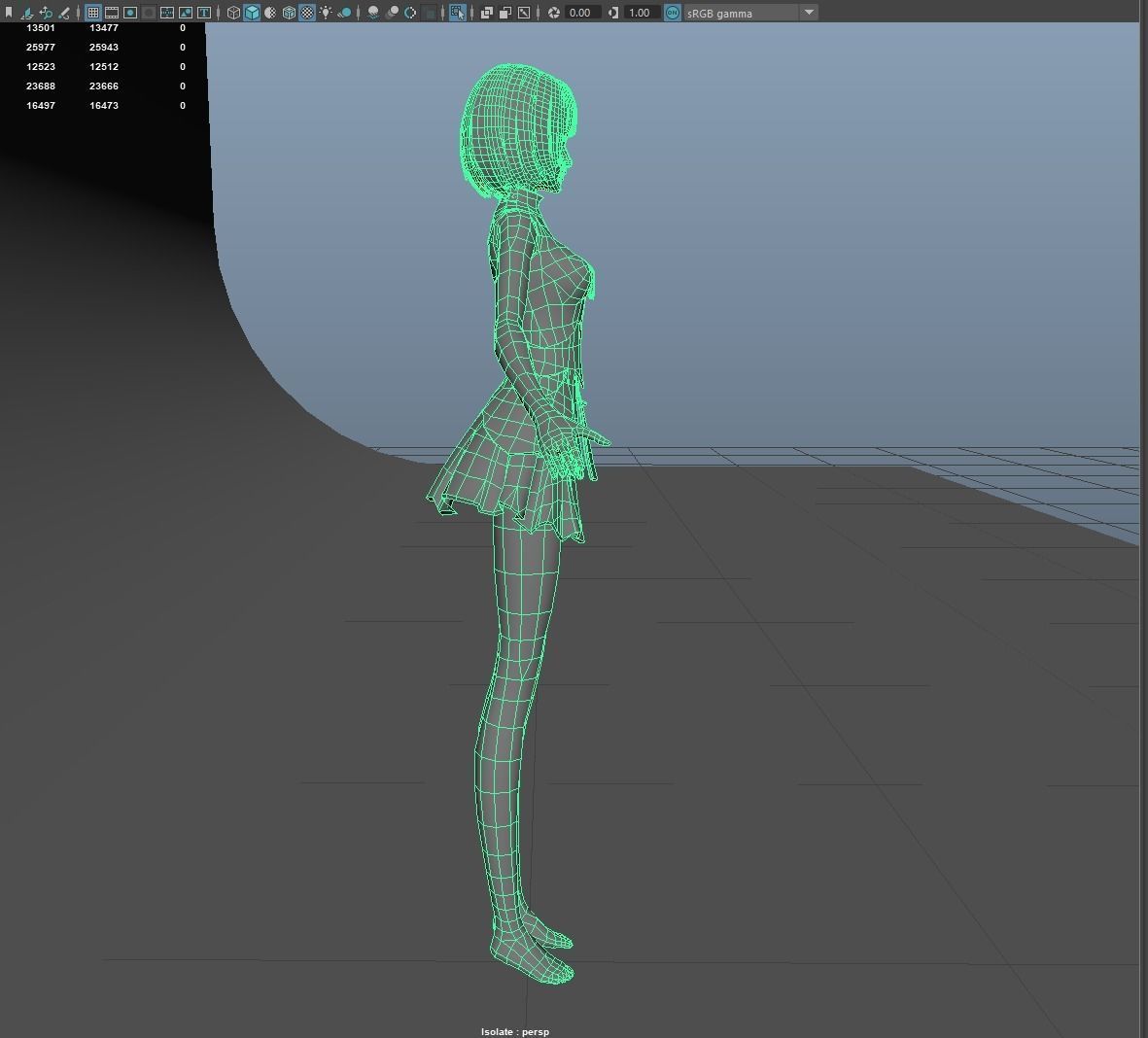Toggle motion blur icon
Viewport: 1148px width, 1038px height.
point(392,13)
